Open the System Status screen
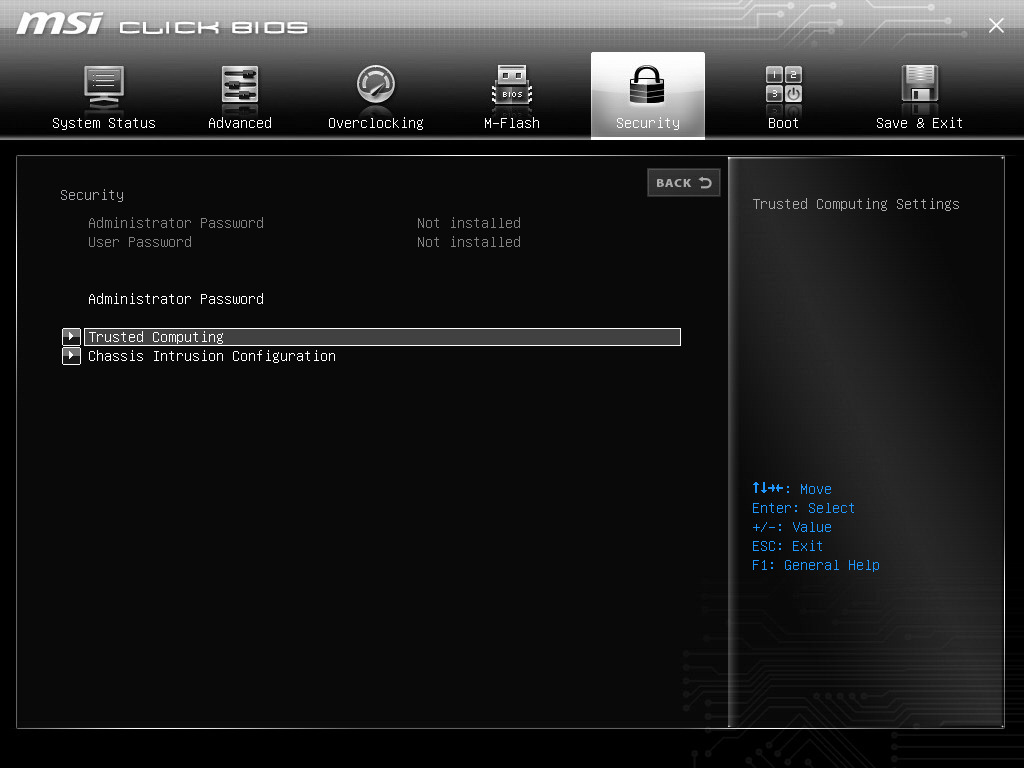1024x768 pixels. [x=104, y=95]
